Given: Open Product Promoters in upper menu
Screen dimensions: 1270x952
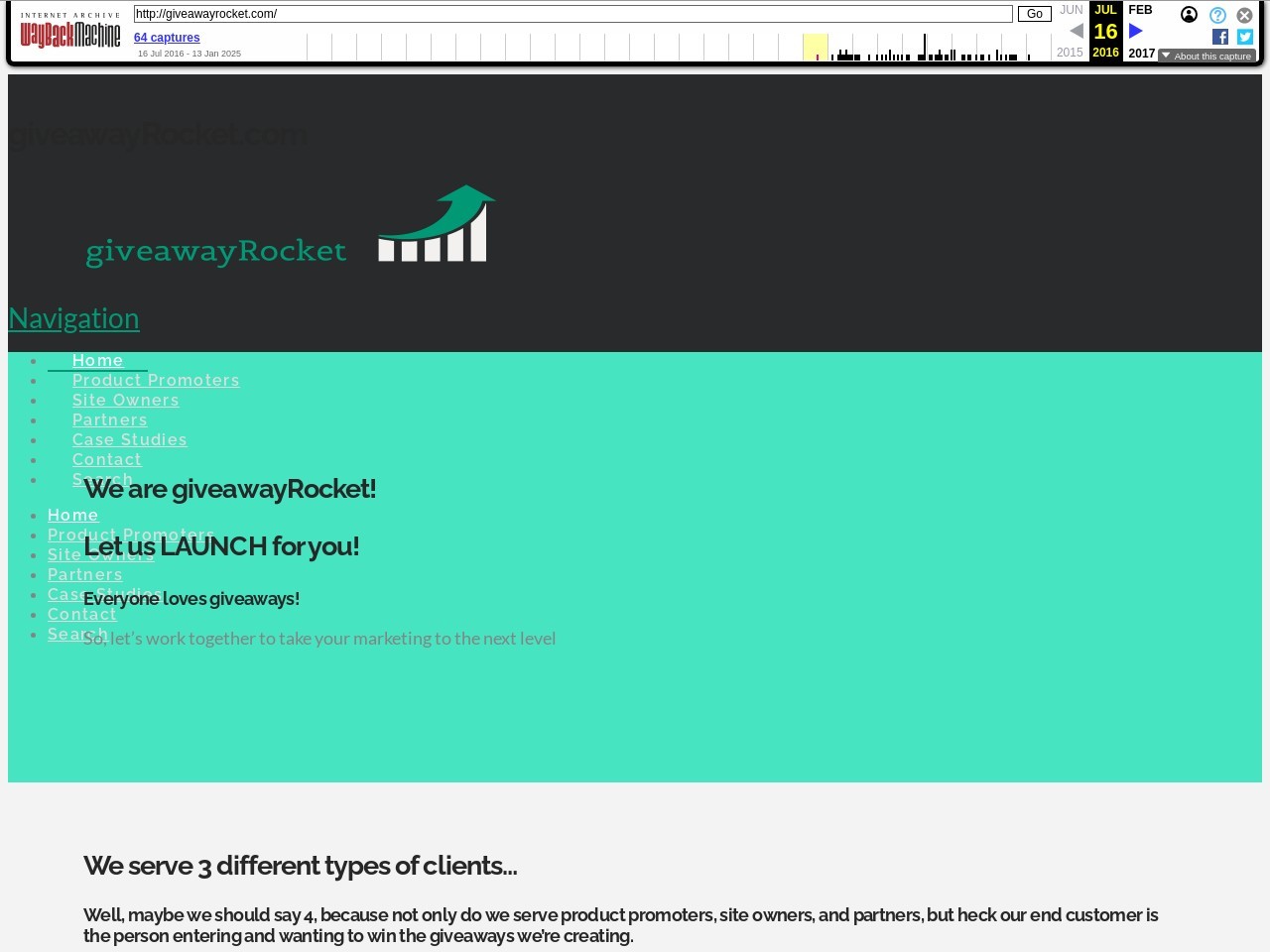Looking at the screenshot, I should coord(156,381).
